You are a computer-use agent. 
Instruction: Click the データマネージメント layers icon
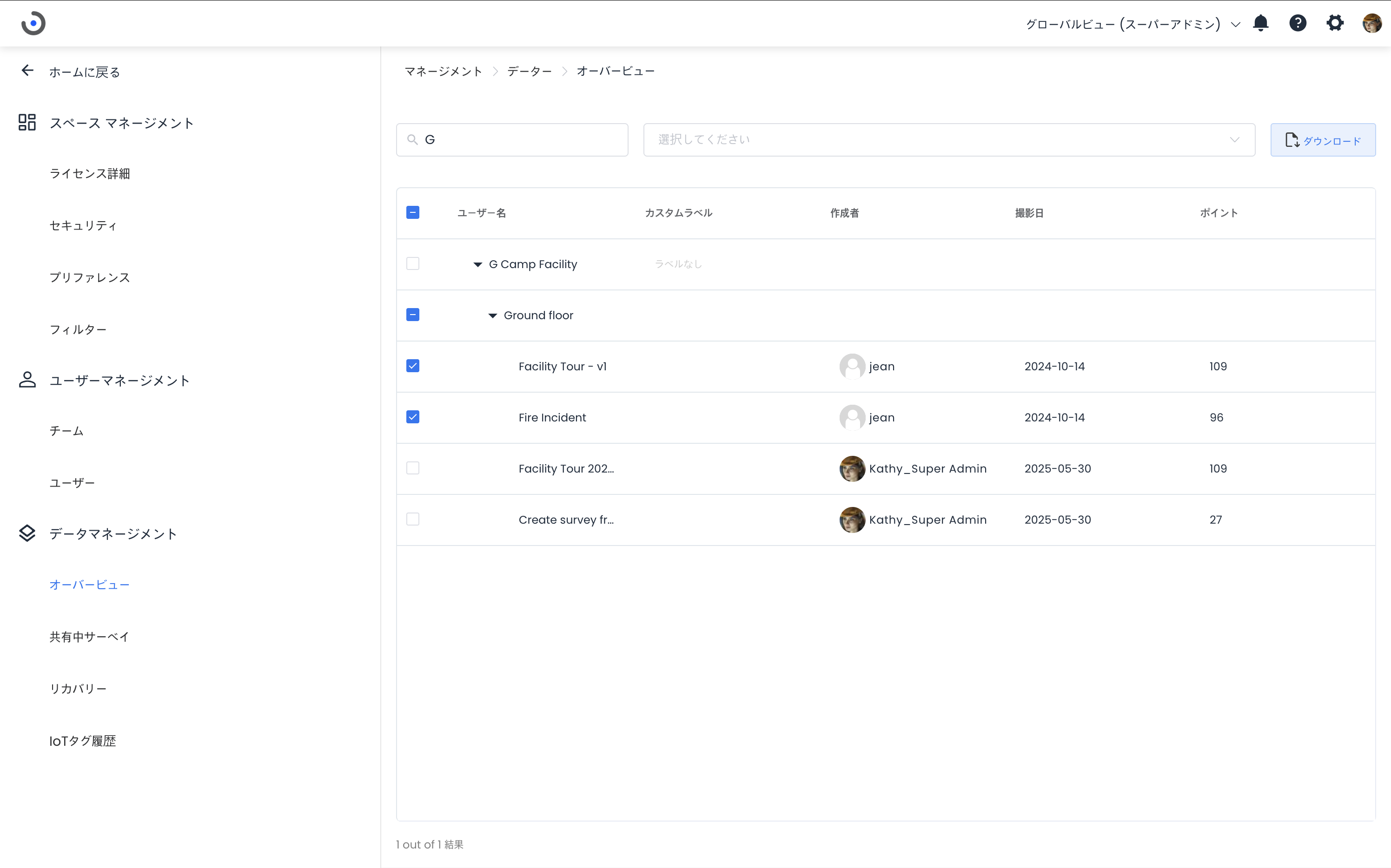click(x=27, y=533)
